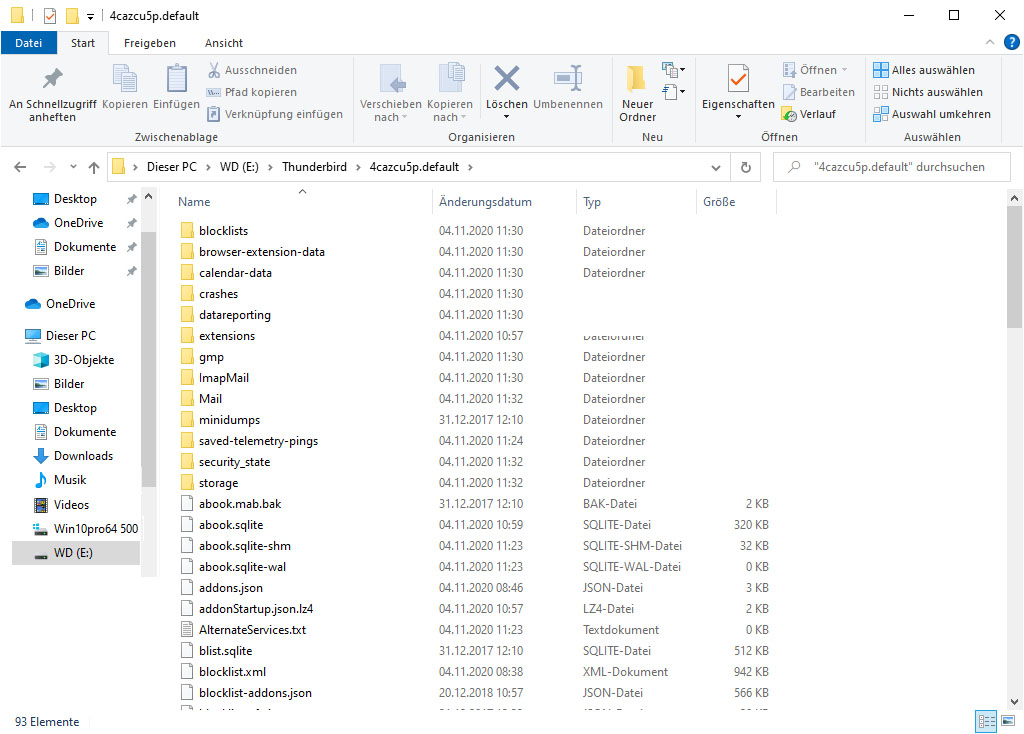Click the Einfügen paste icon
Image resolution: width=1024 pixels, height=734 pixels.
pyautogui.click(x=176, y=80)
